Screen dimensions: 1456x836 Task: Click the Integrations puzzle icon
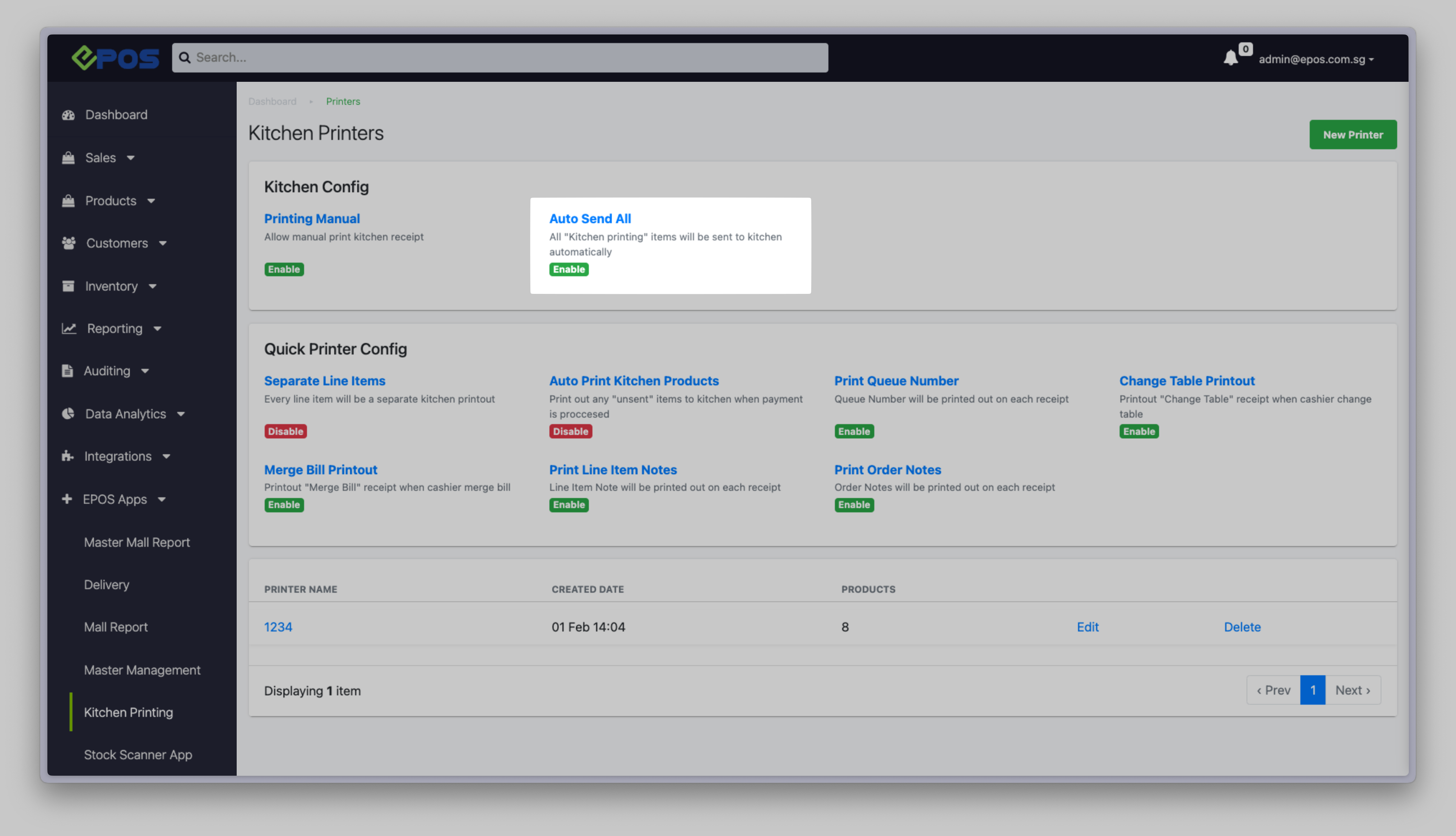[68, 456]
